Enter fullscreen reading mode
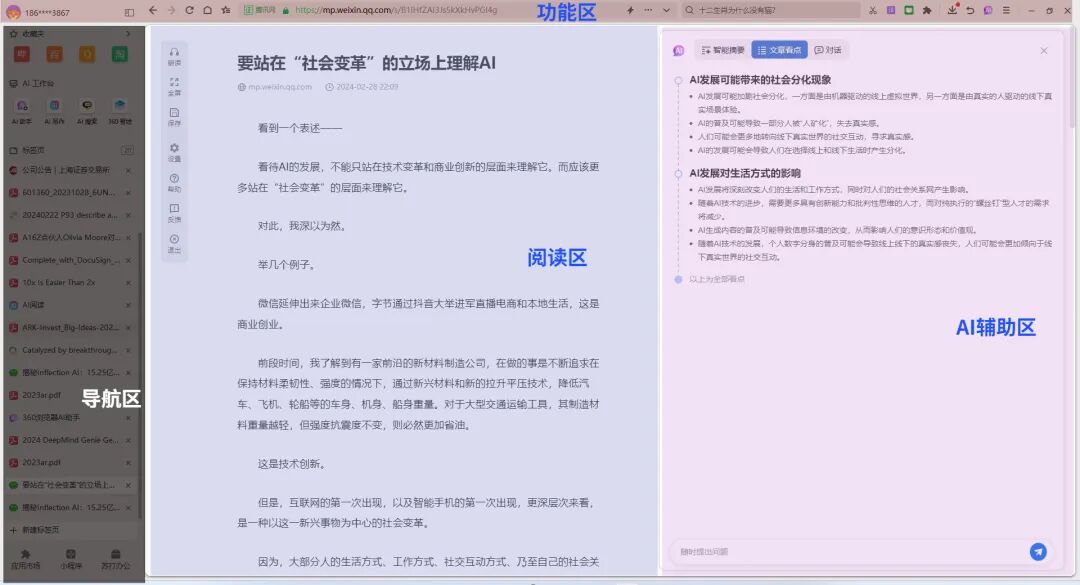 pos(174,85)
